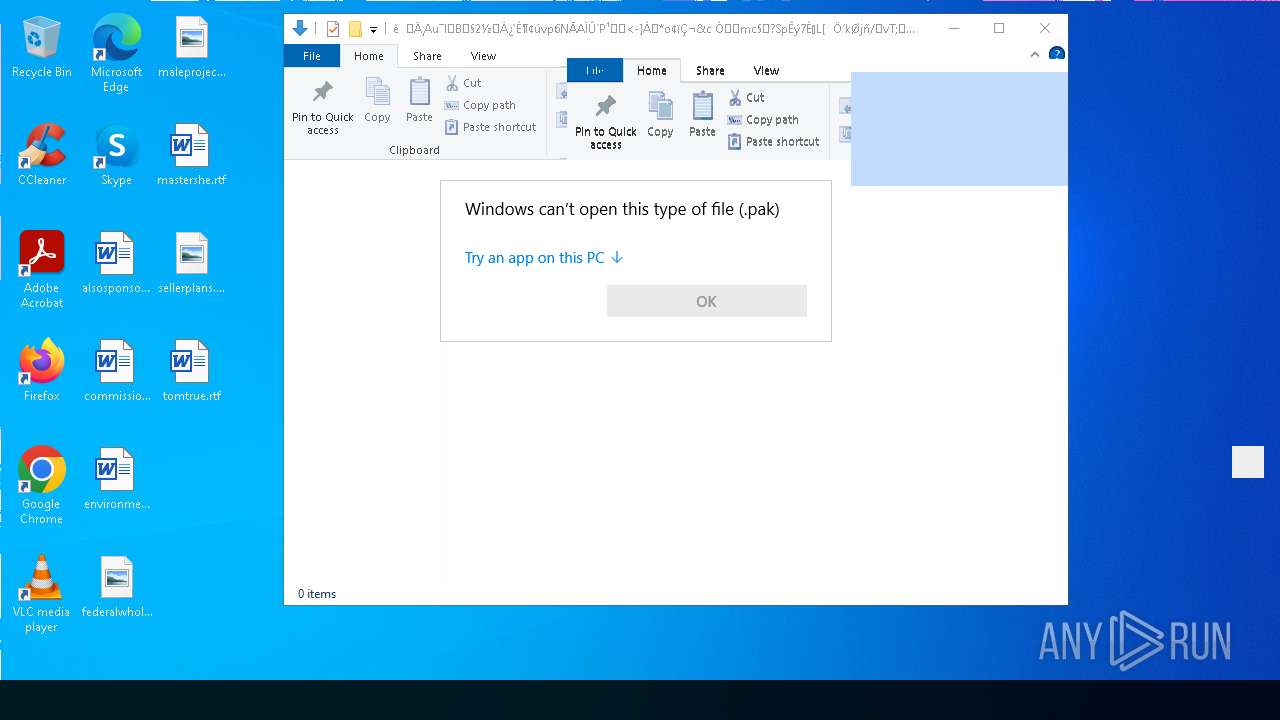
Task: Launch Google Chrome from the desktop
Action: coord(41,486)
